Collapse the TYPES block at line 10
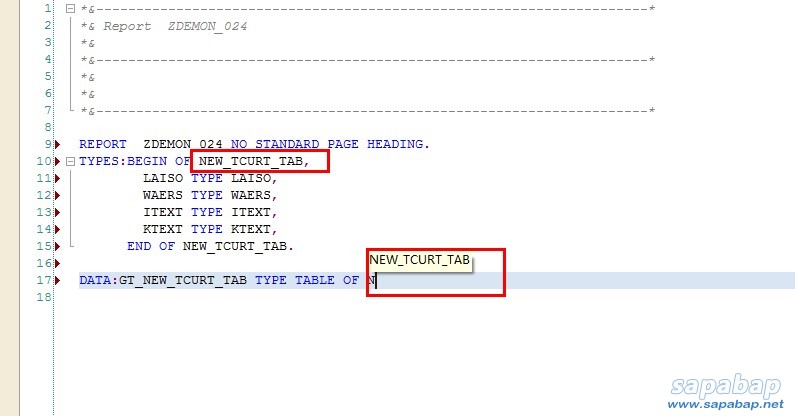The height and width of the screenshot is (416, 795). (70, 161)
